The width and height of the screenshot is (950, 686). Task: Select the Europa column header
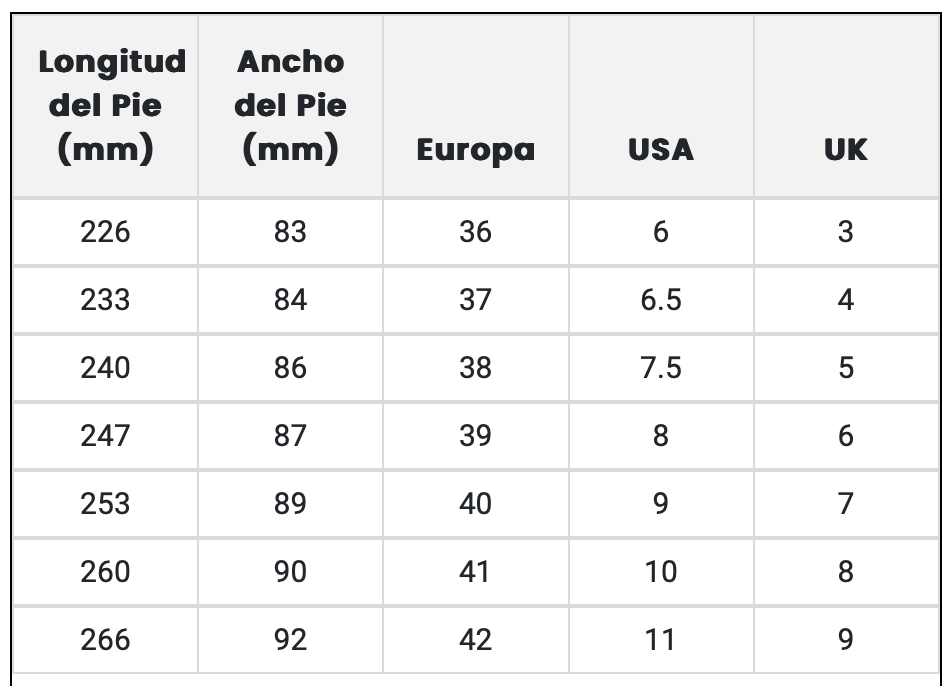(x=475, y=150)
